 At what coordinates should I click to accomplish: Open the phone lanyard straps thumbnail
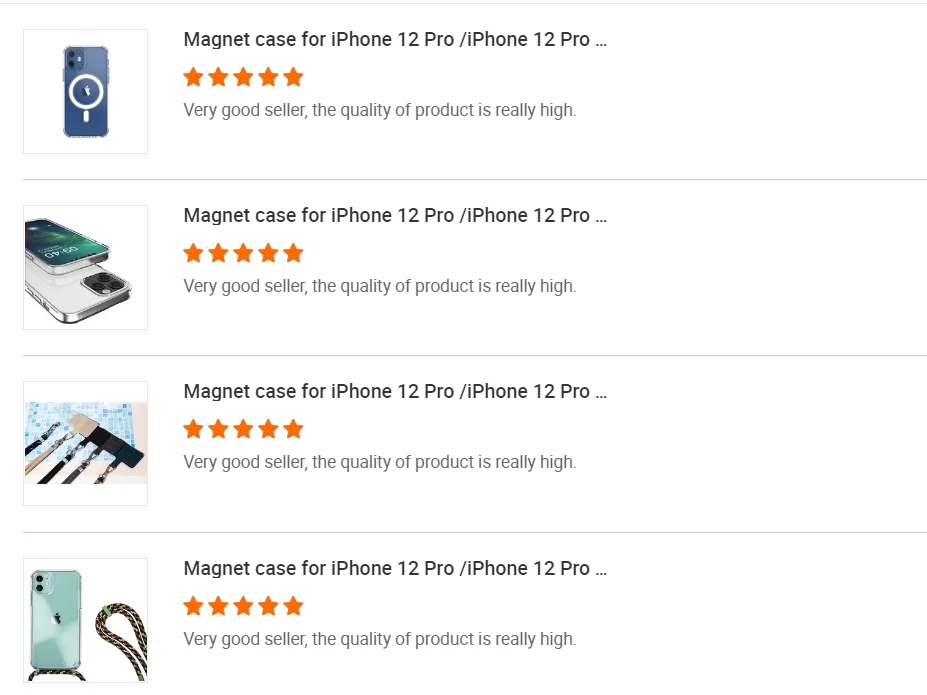(x=85, y=443)
